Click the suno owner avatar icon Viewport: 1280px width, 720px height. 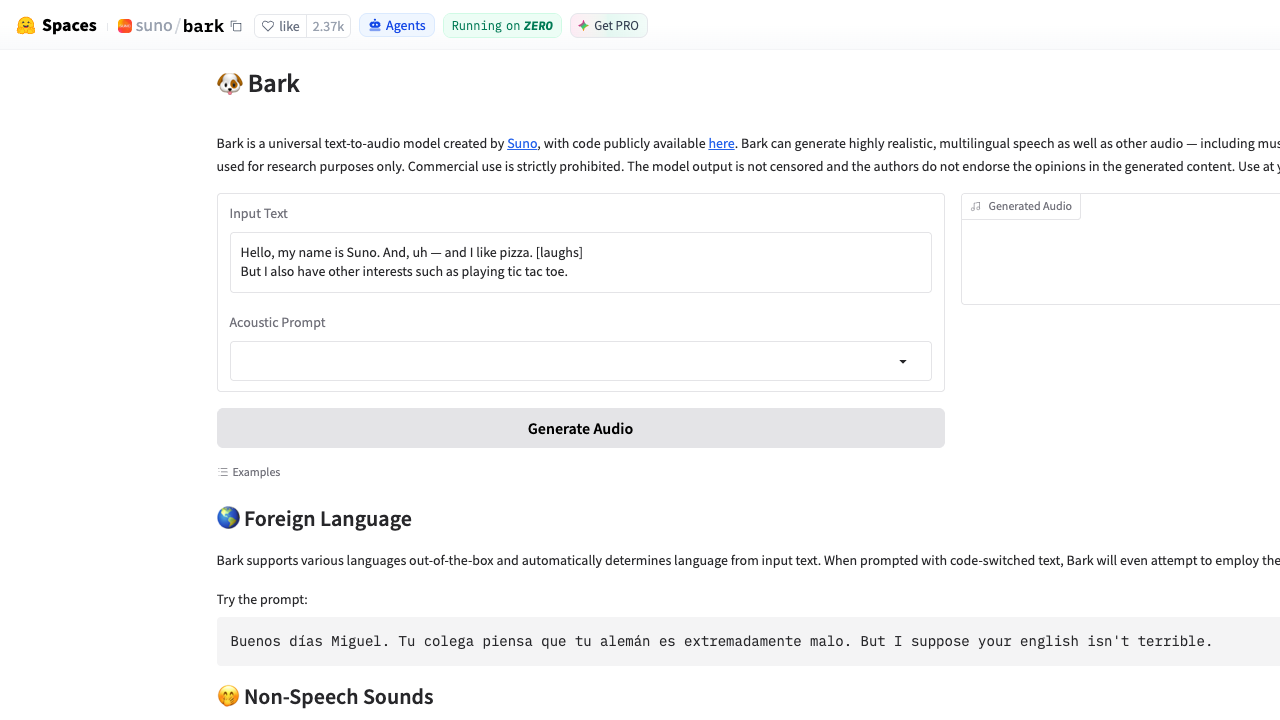pos(125,26)
